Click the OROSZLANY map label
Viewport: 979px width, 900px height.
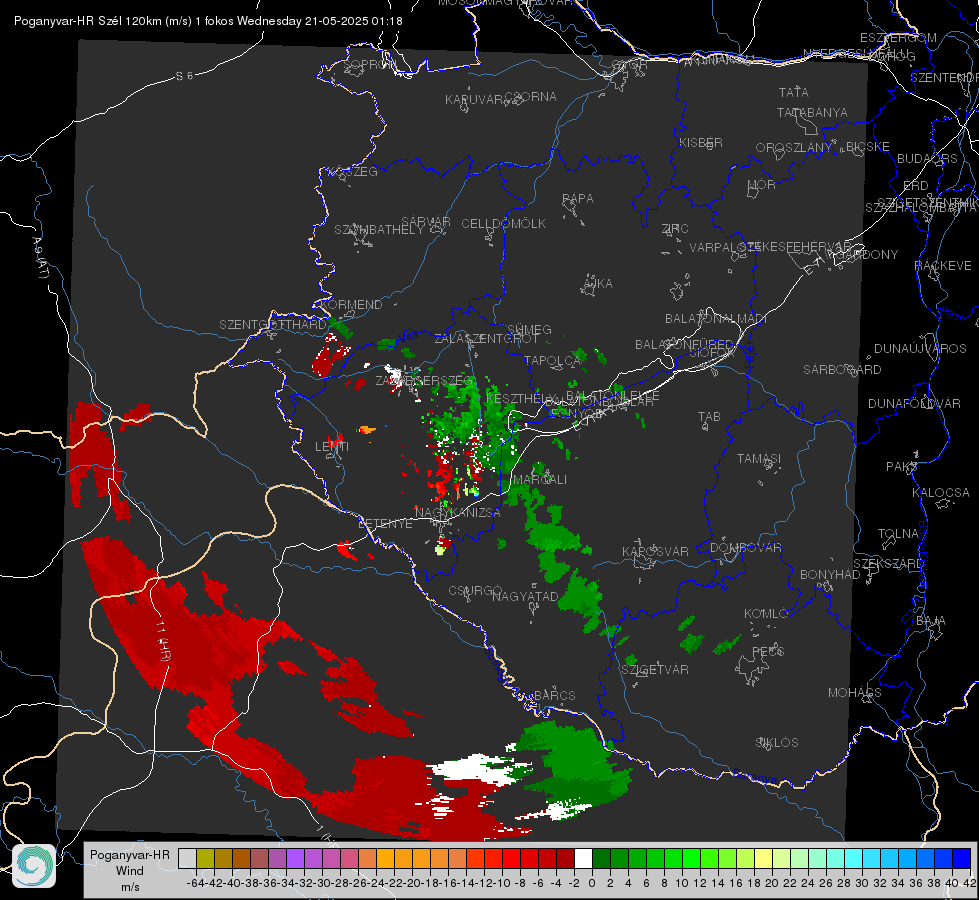pyautogui.click(x=794, y=148)
